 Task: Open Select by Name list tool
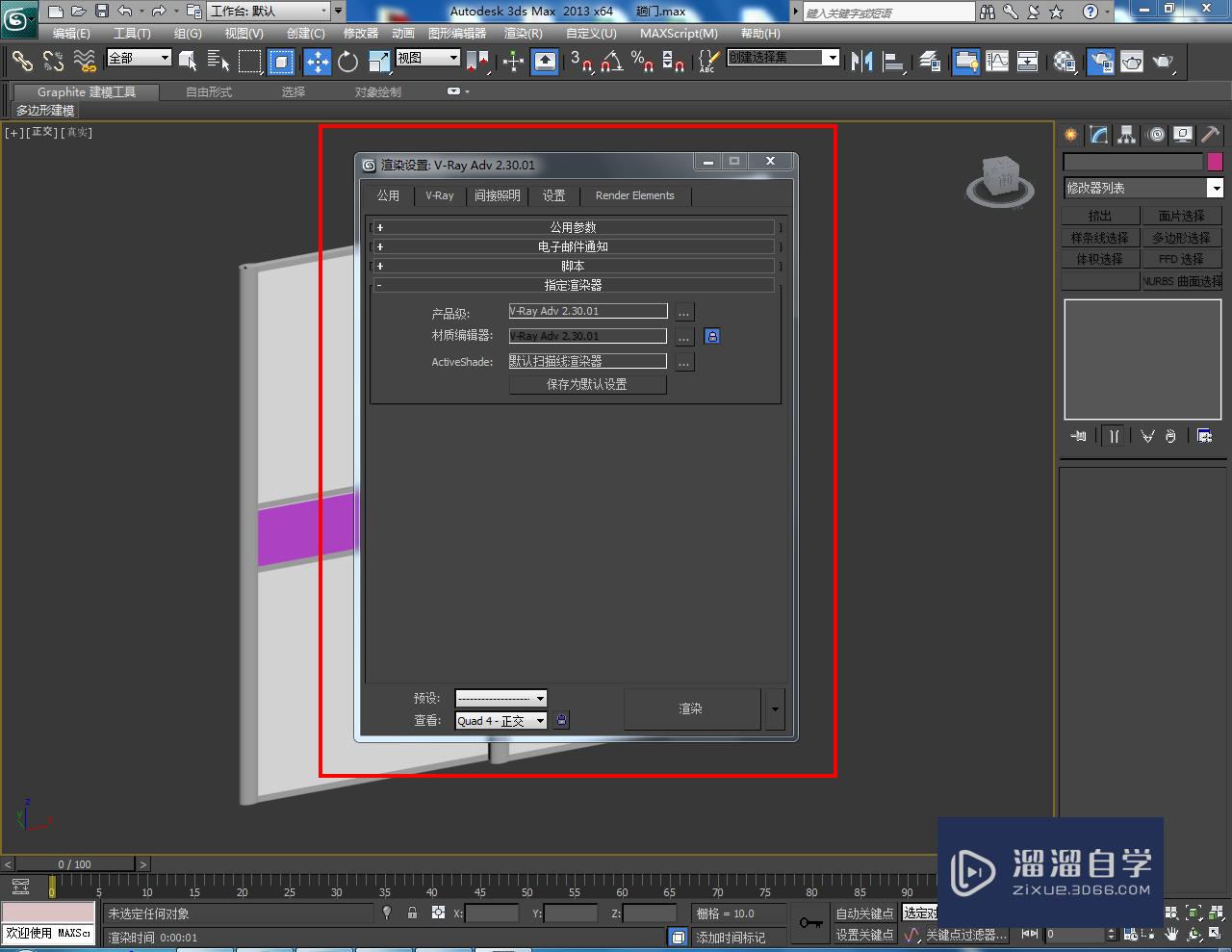pos(218,62)
